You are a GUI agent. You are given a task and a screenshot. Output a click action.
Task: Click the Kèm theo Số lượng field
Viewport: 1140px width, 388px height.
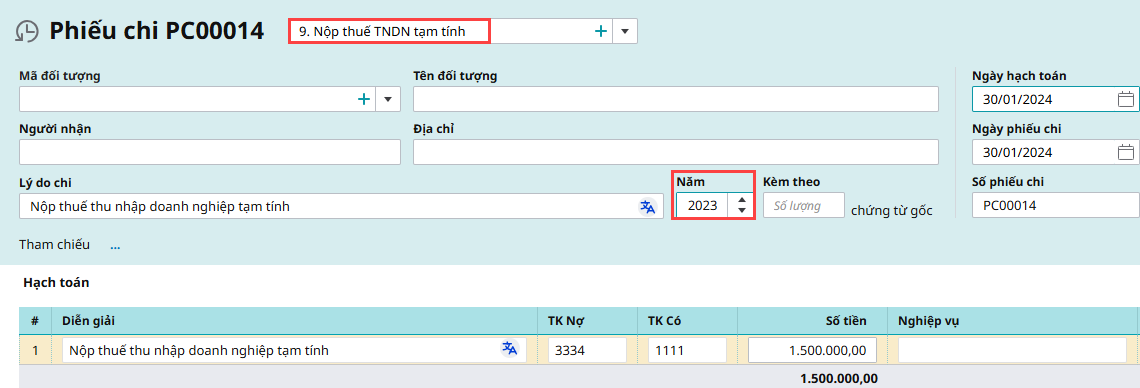coord(803,206)
